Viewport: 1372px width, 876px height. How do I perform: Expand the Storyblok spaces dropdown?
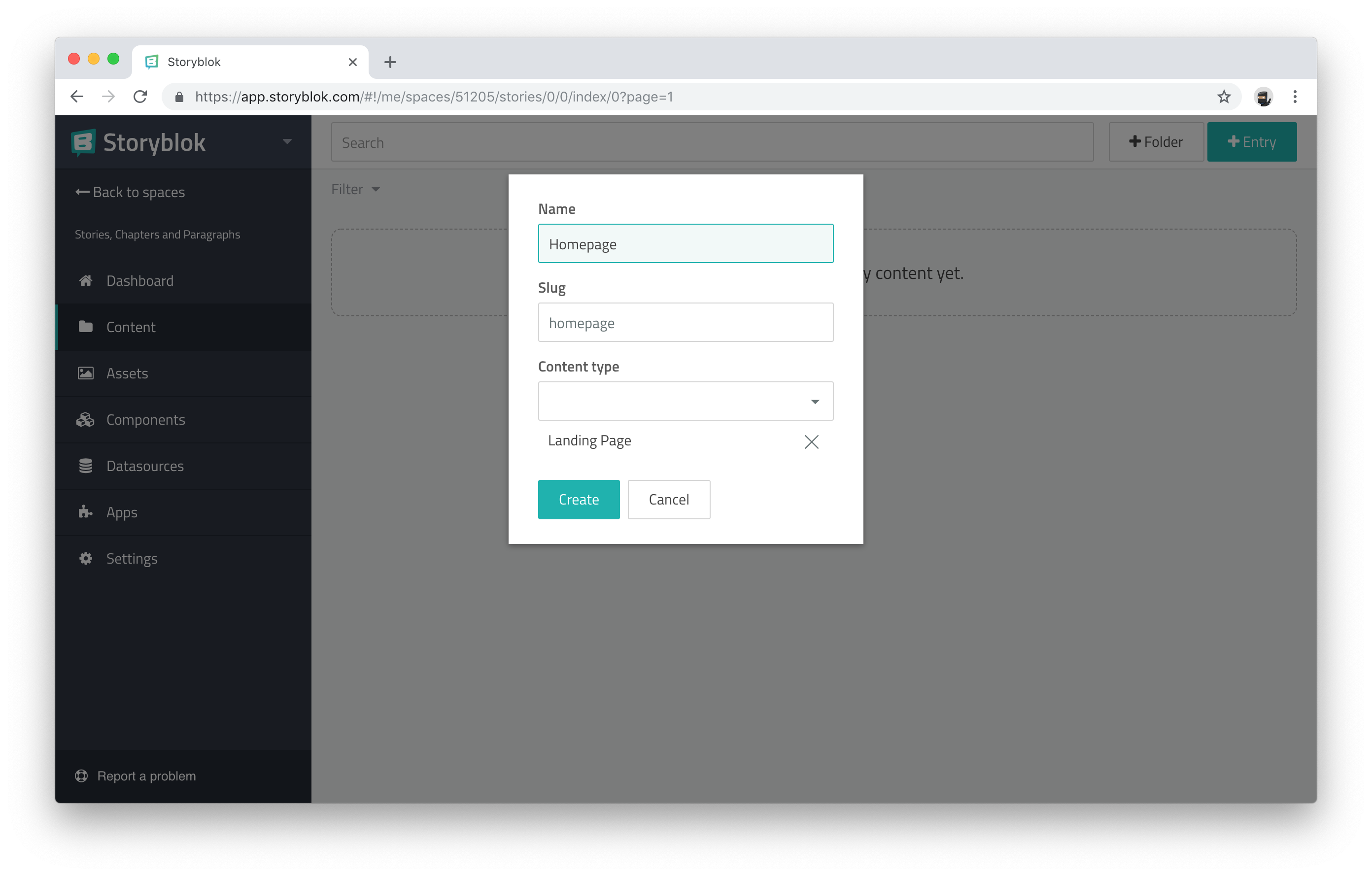287,141
